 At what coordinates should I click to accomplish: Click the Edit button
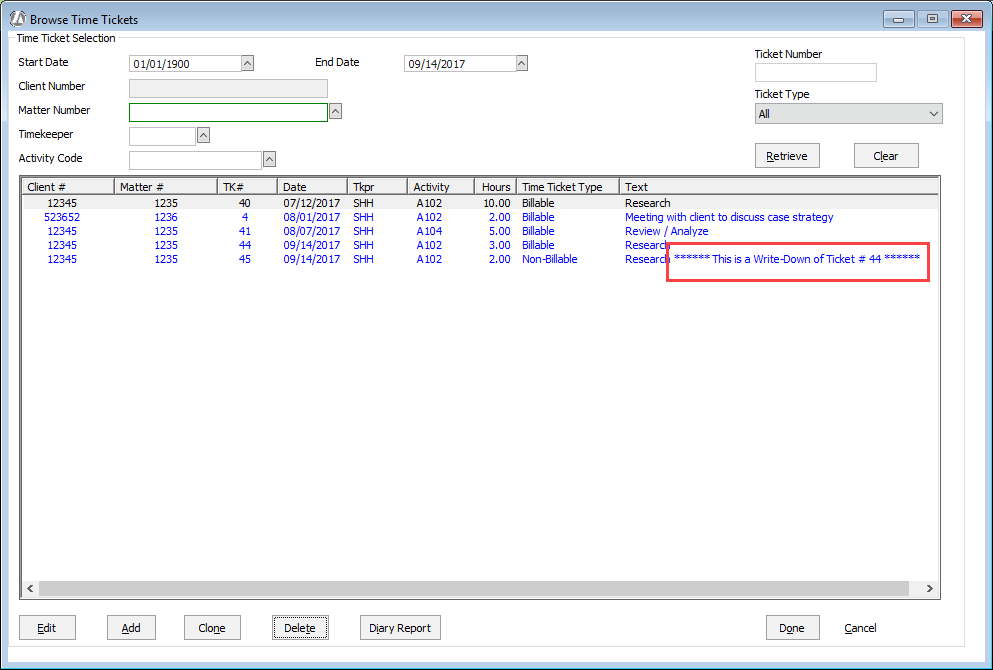[47, 628]
